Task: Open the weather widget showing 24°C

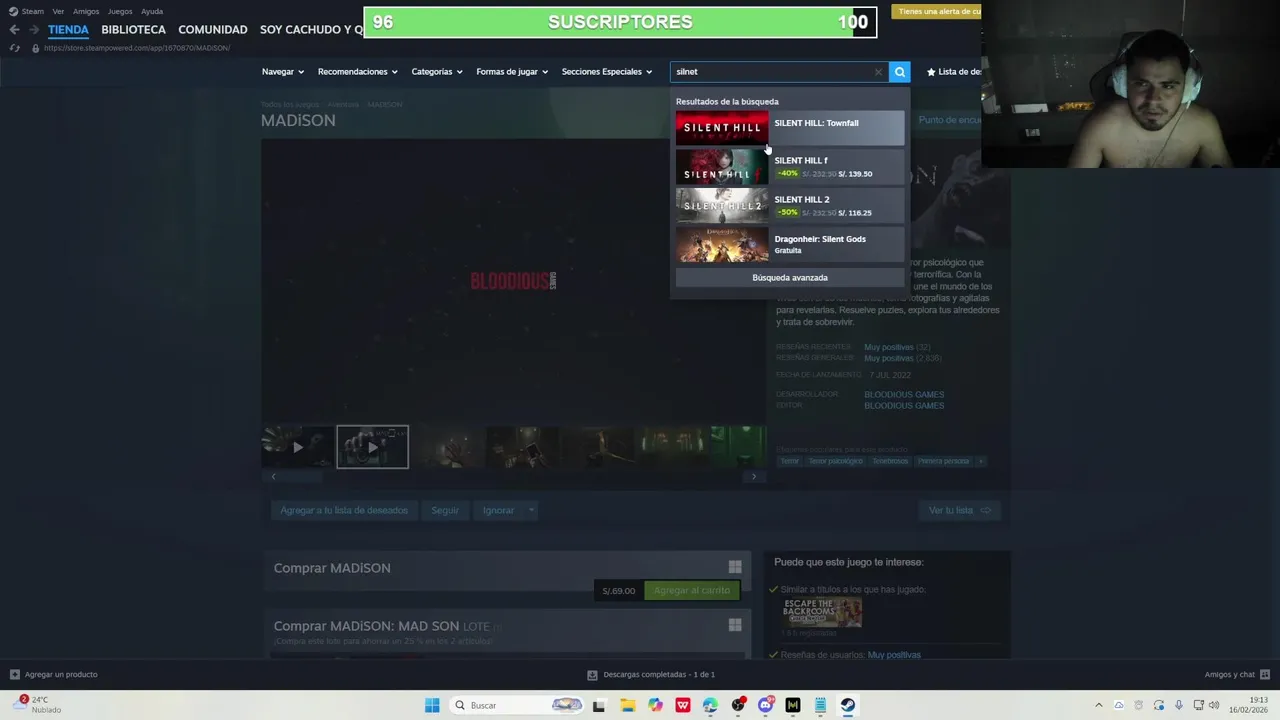Action: pyautogui.click(x=38, y=705)
